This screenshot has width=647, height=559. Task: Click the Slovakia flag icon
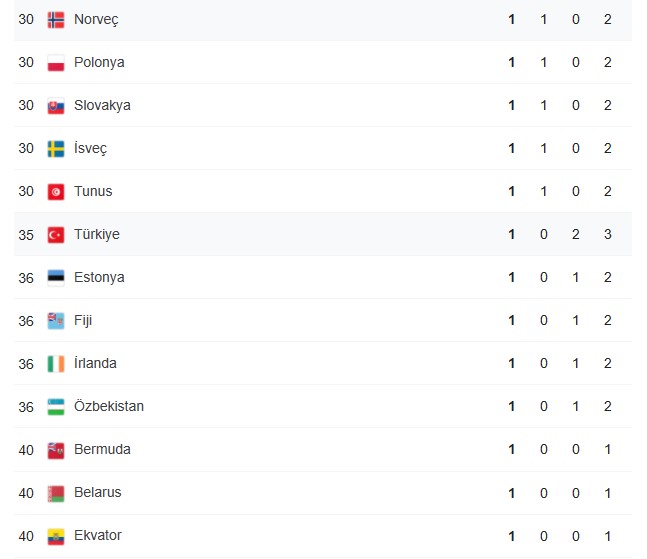pyautogui.click(x=56, y=106)
